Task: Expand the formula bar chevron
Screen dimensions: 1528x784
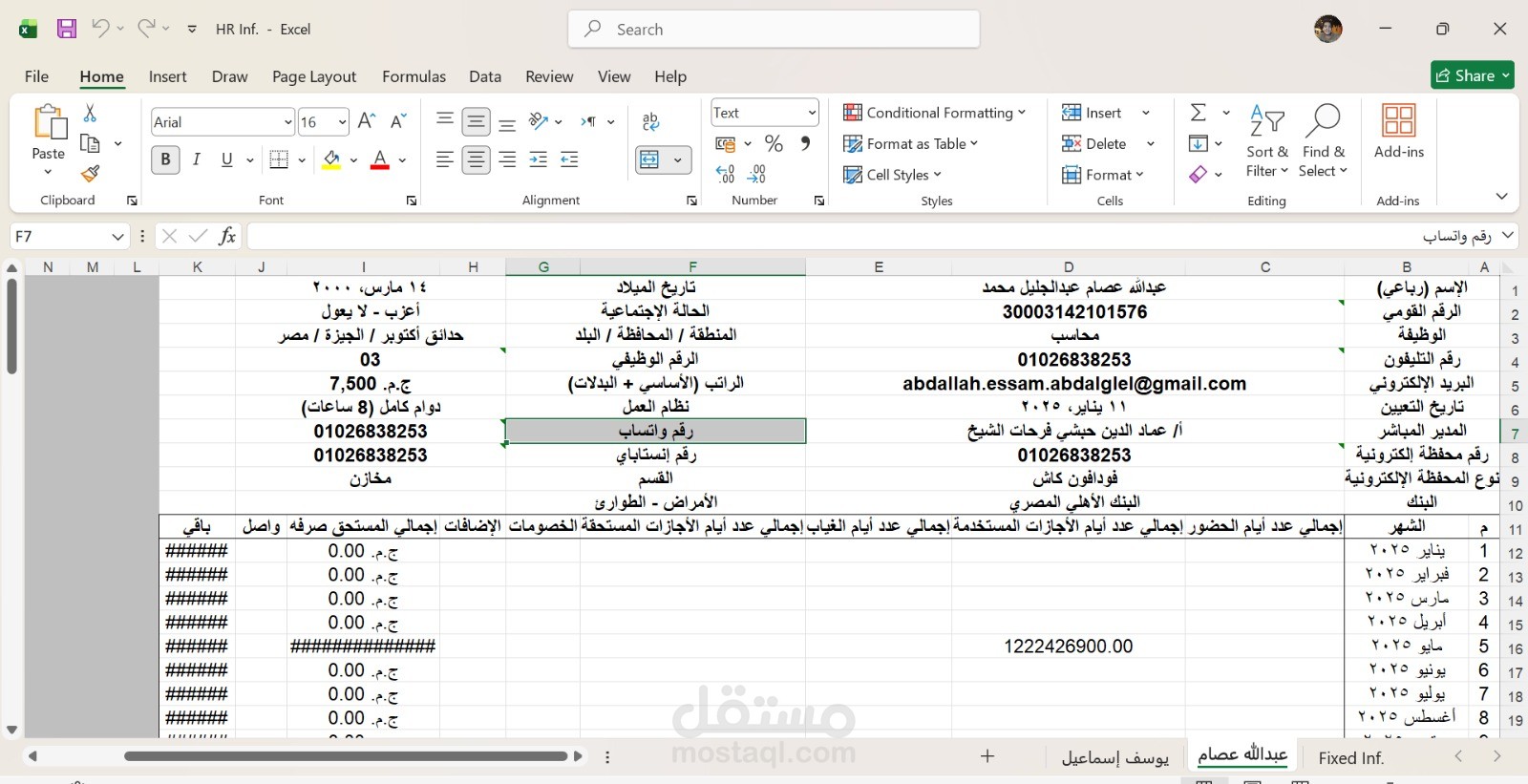Action: coord(1508,235)
